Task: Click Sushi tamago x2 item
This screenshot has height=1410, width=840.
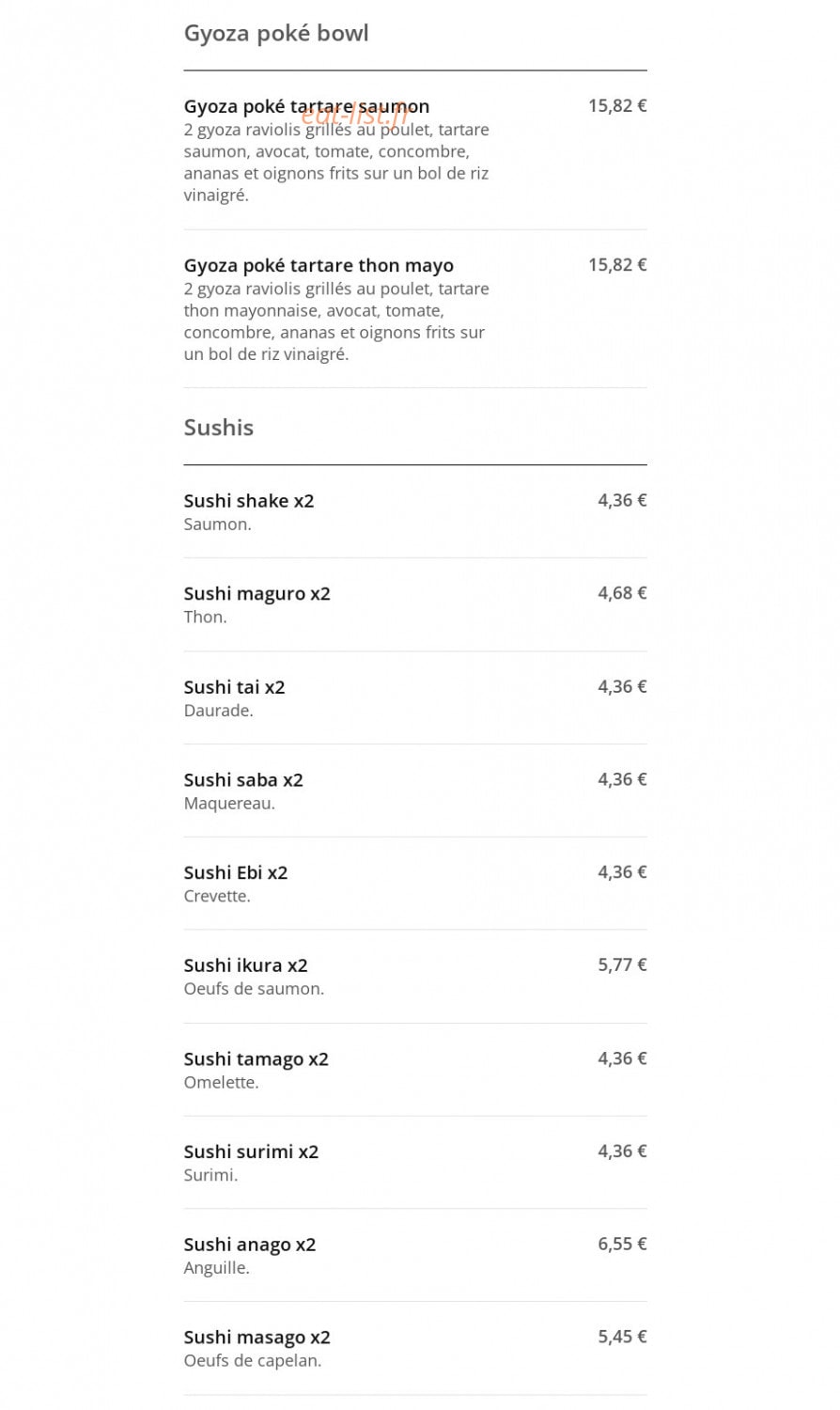Action: coord(415,1070)
